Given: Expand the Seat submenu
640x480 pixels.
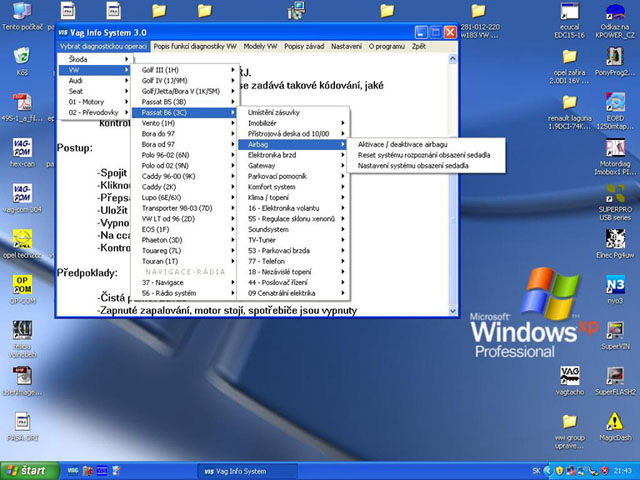Looking at the screenshot, I should [95, 91].
